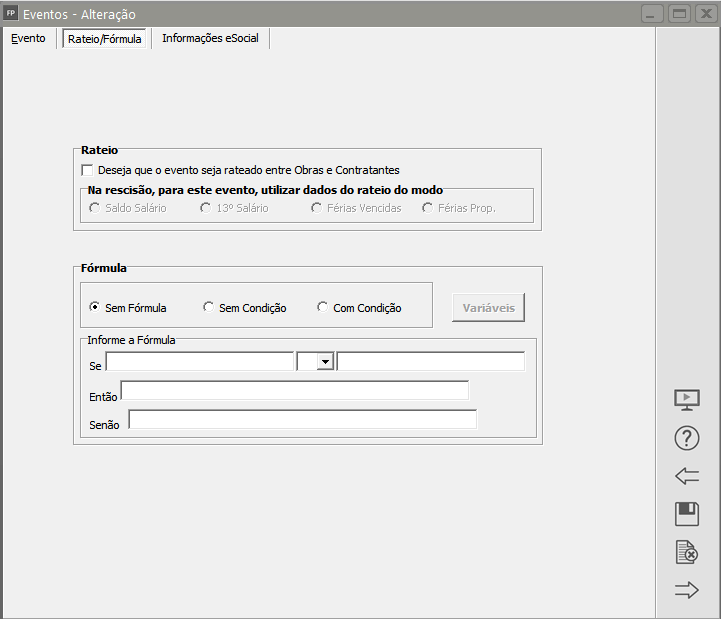The height and width of the screenshot is (619, 721).
Task: Click into the Senão formula field
Action: (x=302, y=420)
